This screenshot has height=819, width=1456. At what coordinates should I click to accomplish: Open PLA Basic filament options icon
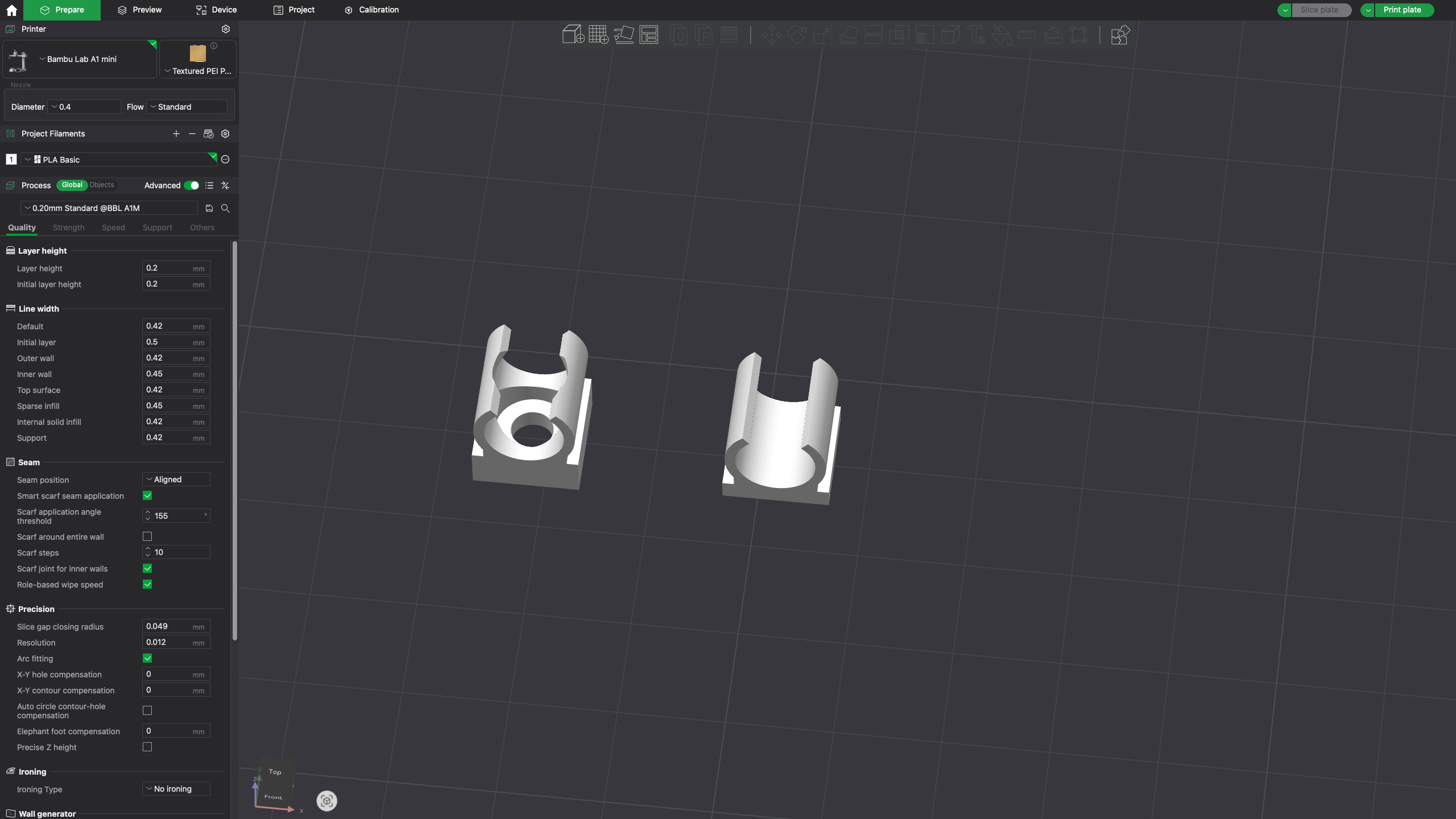[225, 160]
